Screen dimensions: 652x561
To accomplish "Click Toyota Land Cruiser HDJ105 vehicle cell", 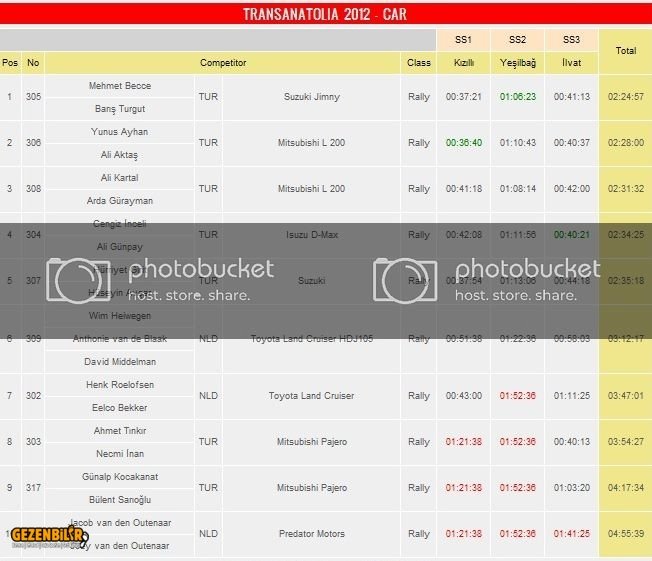I will (x=311, y=339).
